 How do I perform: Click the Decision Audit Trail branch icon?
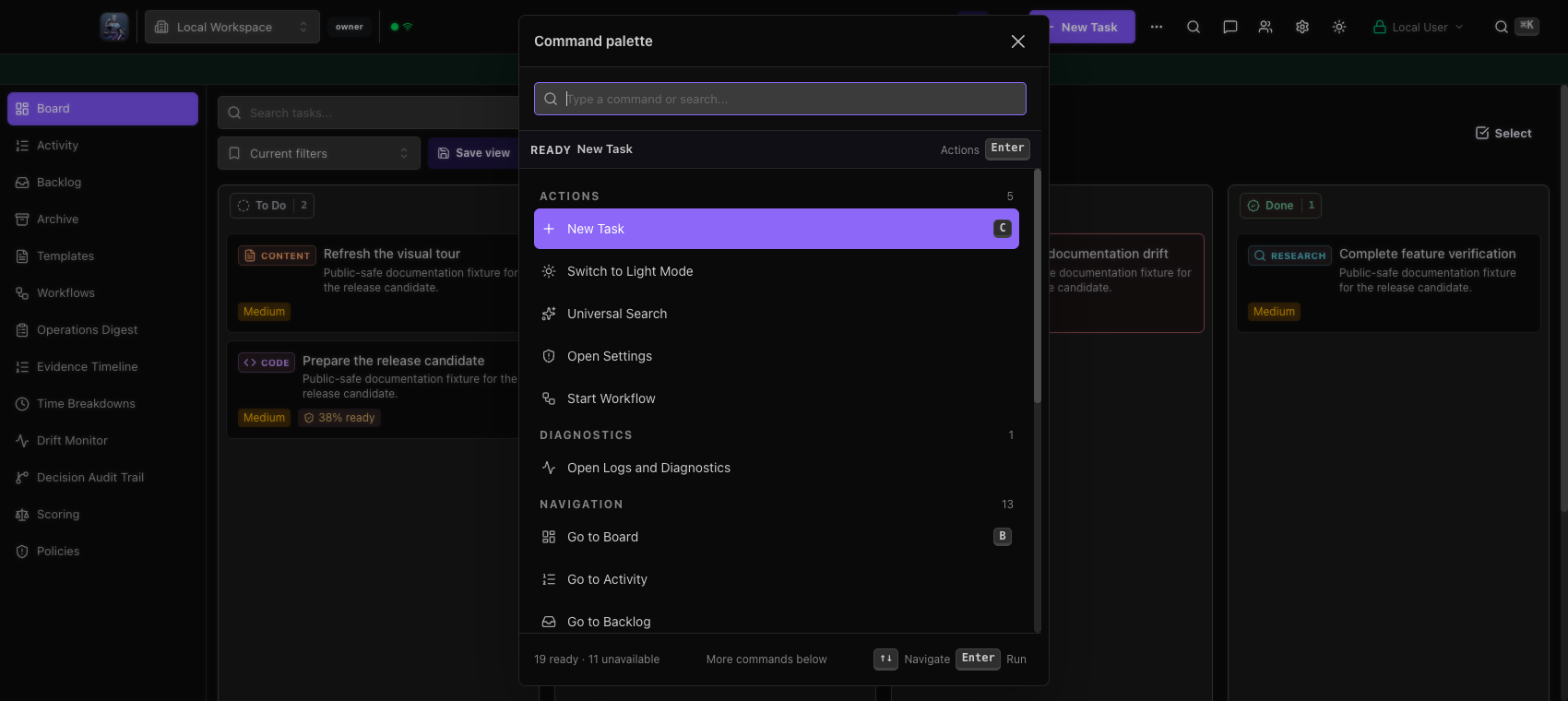[x=22, y=478]
